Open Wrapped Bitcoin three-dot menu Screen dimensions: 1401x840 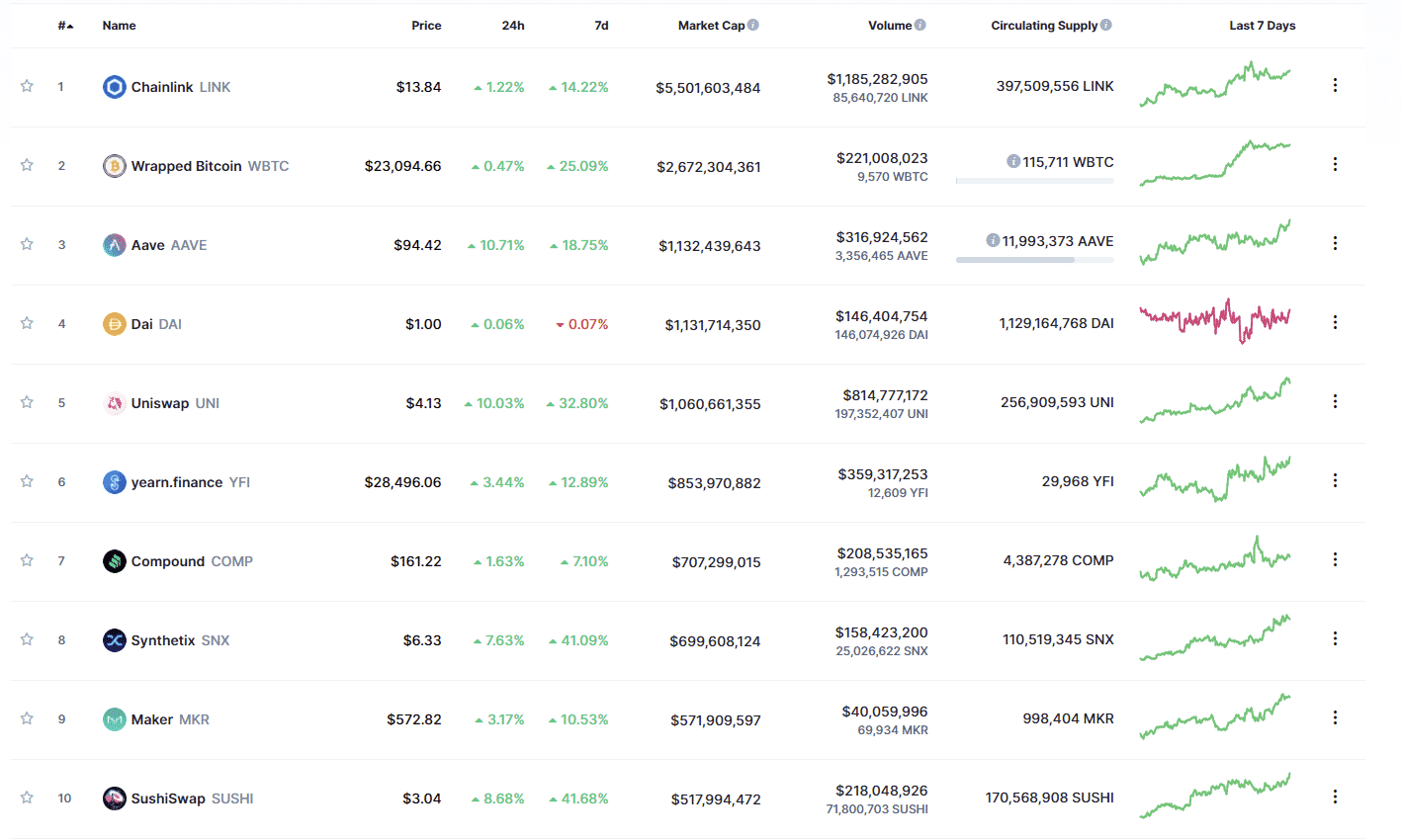coord(1335,164)
